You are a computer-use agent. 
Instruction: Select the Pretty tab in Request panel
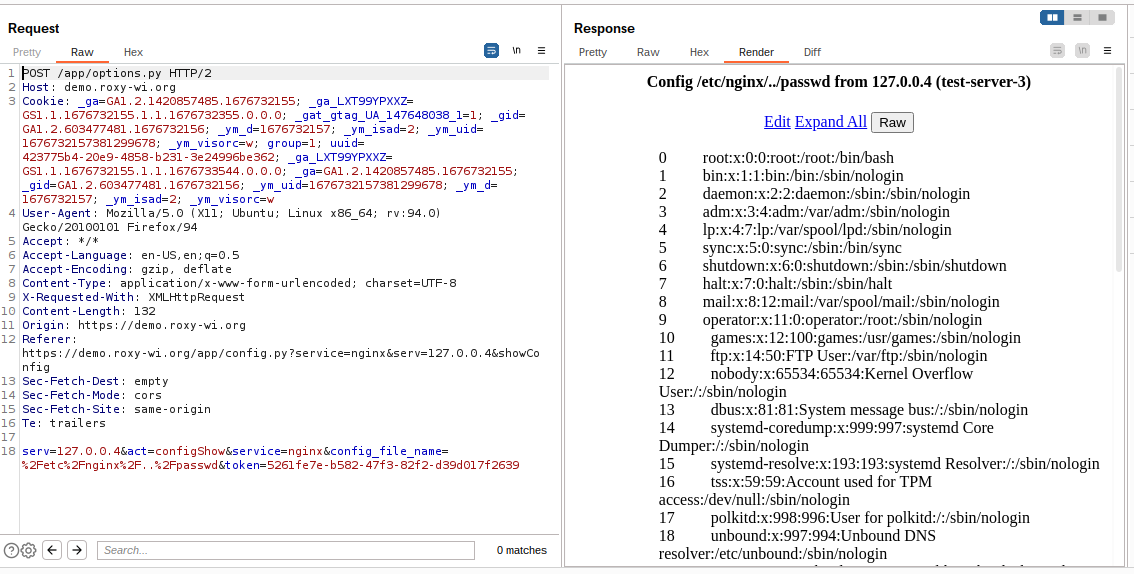[x=27, y=52]
